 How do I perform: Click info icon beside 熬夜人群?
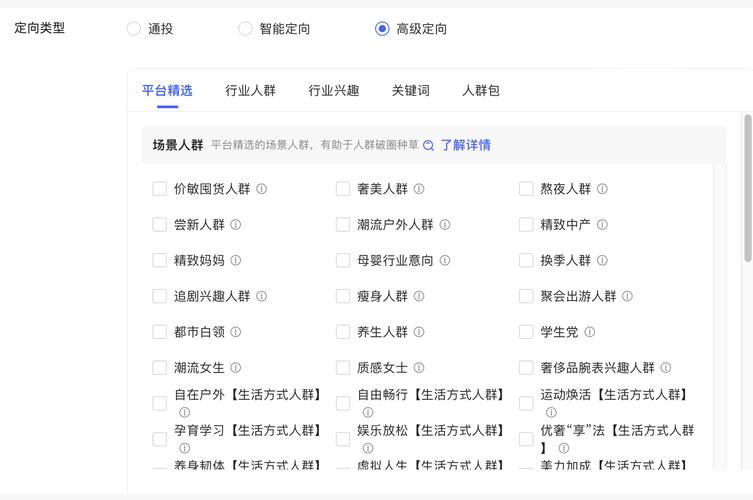pyautogui.click(x=602, y=189)
